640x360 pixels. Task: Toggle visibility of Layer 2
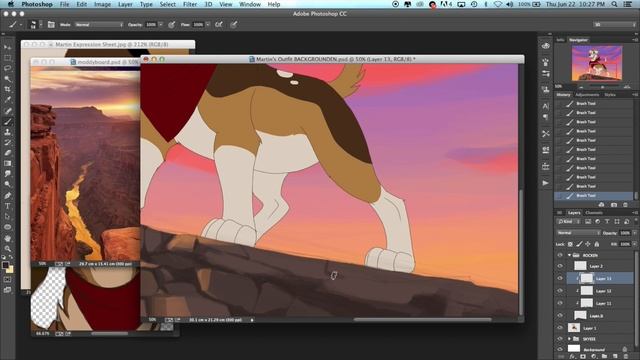click(560, 266)
